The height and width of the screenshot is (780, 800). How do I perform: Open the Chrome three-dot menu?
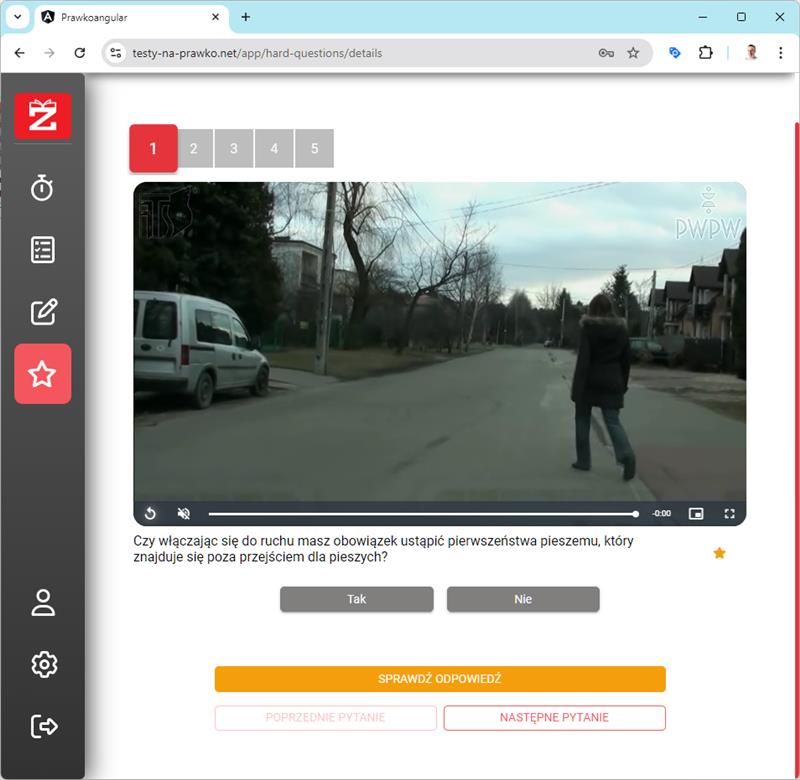[781, 53]
